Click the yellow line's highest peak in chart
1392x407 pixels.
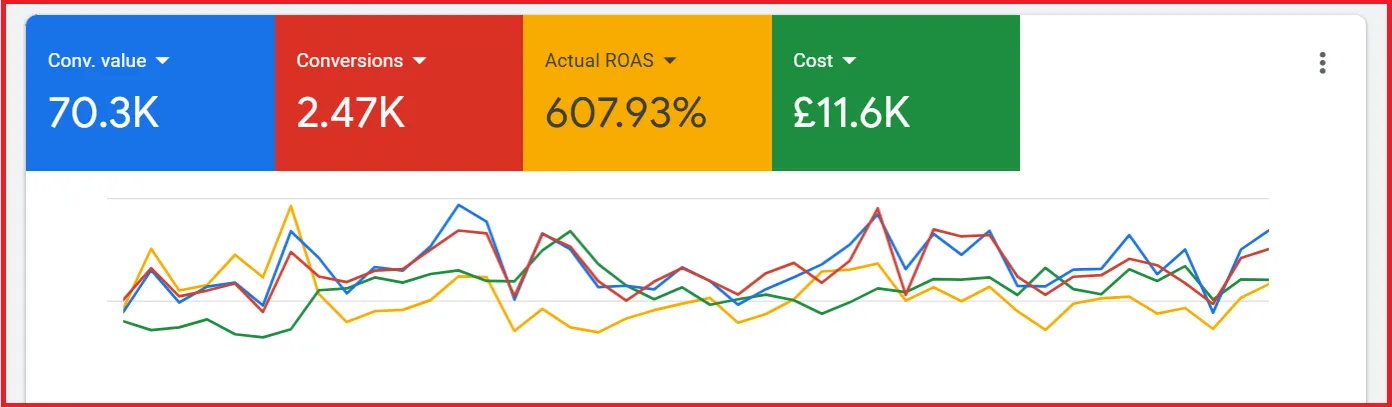coord(291,206)
